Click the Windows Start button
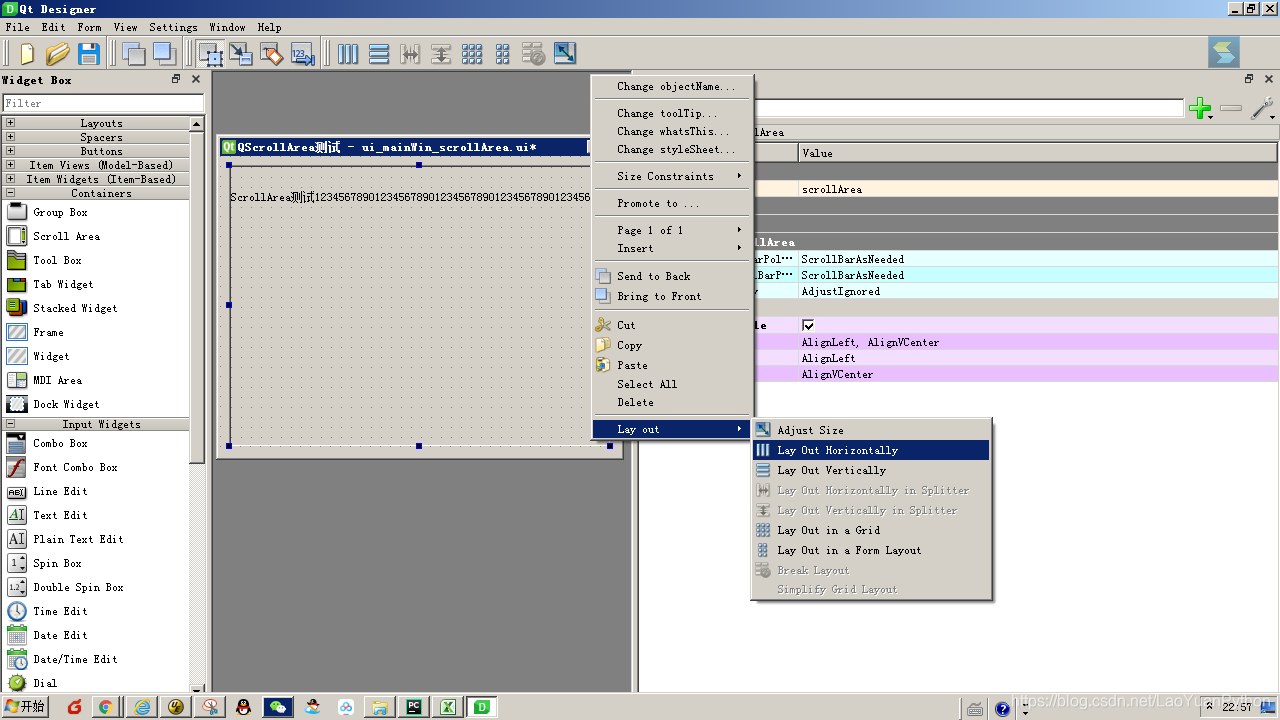This screenshot has width=1280, height=720. pyautogui.click(x=25, y=706)
